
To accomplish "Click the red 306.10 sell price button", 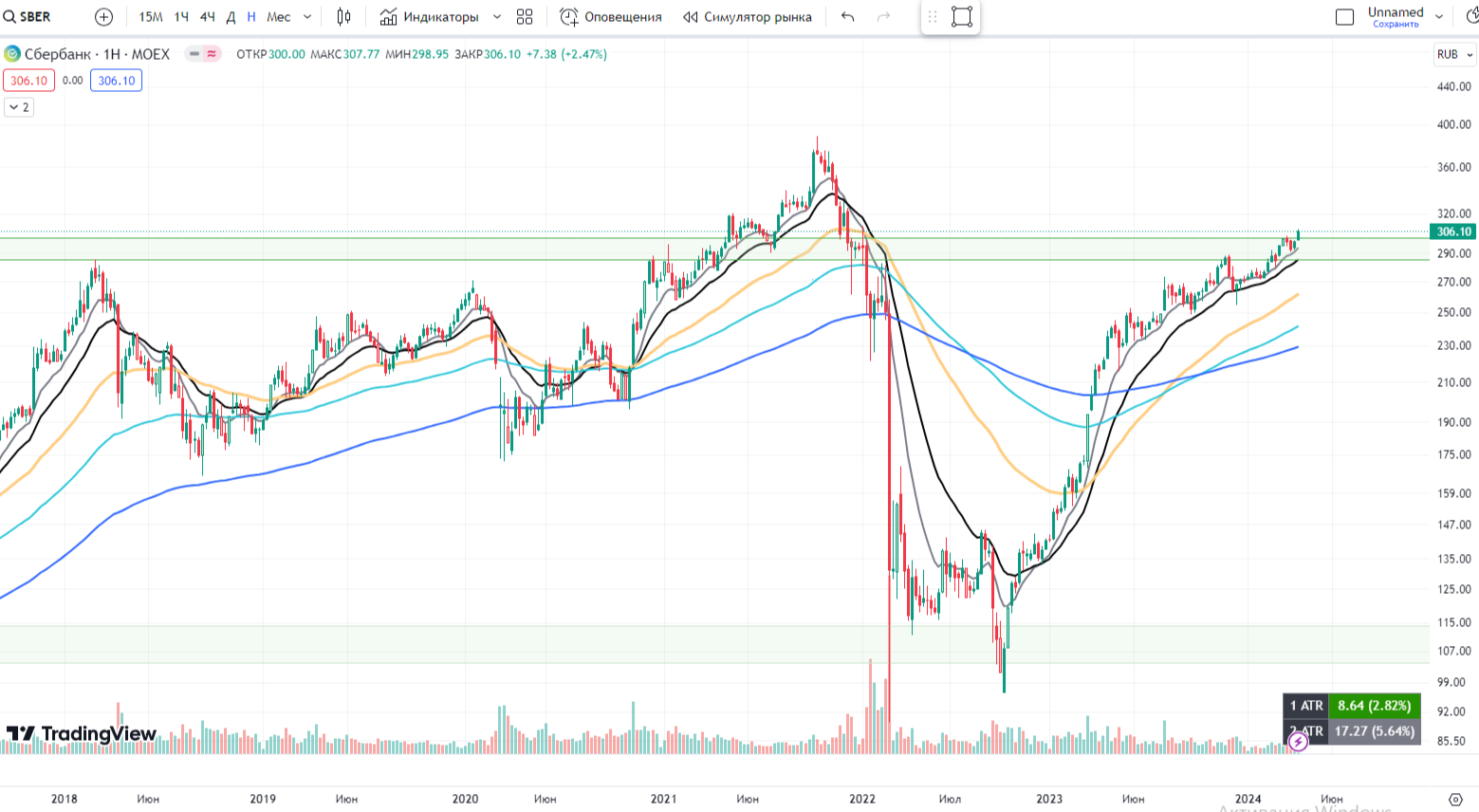I will click(28, 81).
